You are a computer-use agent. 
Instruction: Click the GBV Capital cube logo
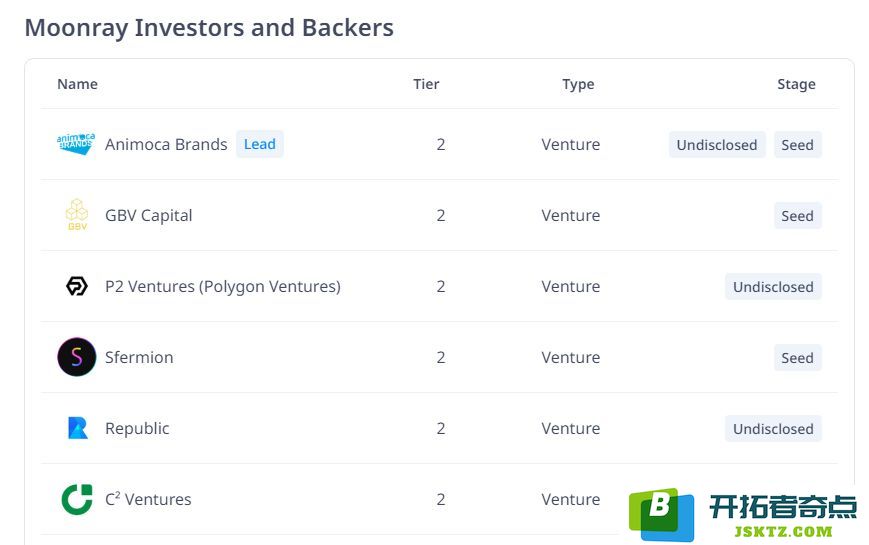coord(76,215)
